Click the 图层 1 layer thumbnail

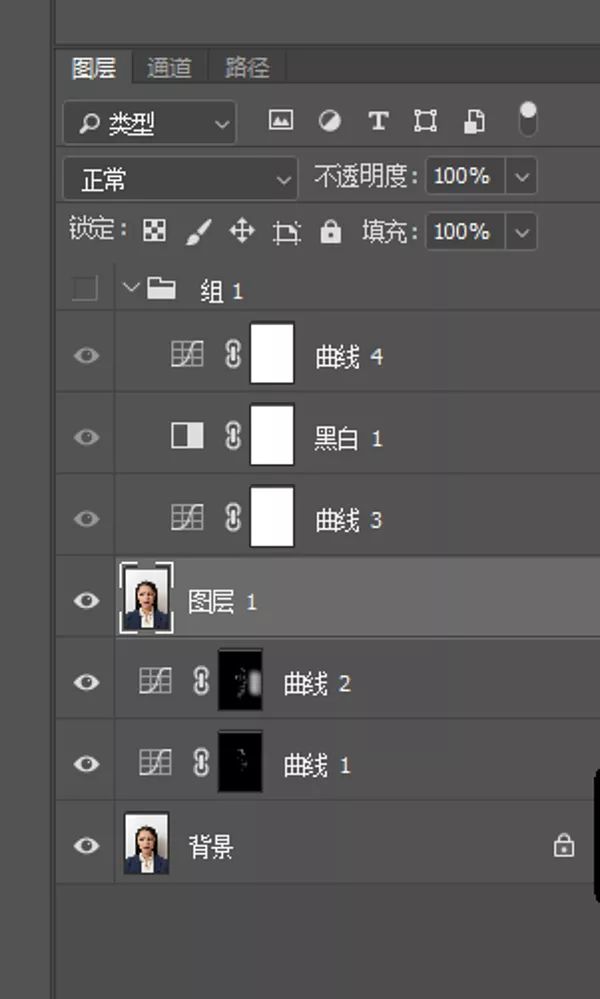pos(146,599)
